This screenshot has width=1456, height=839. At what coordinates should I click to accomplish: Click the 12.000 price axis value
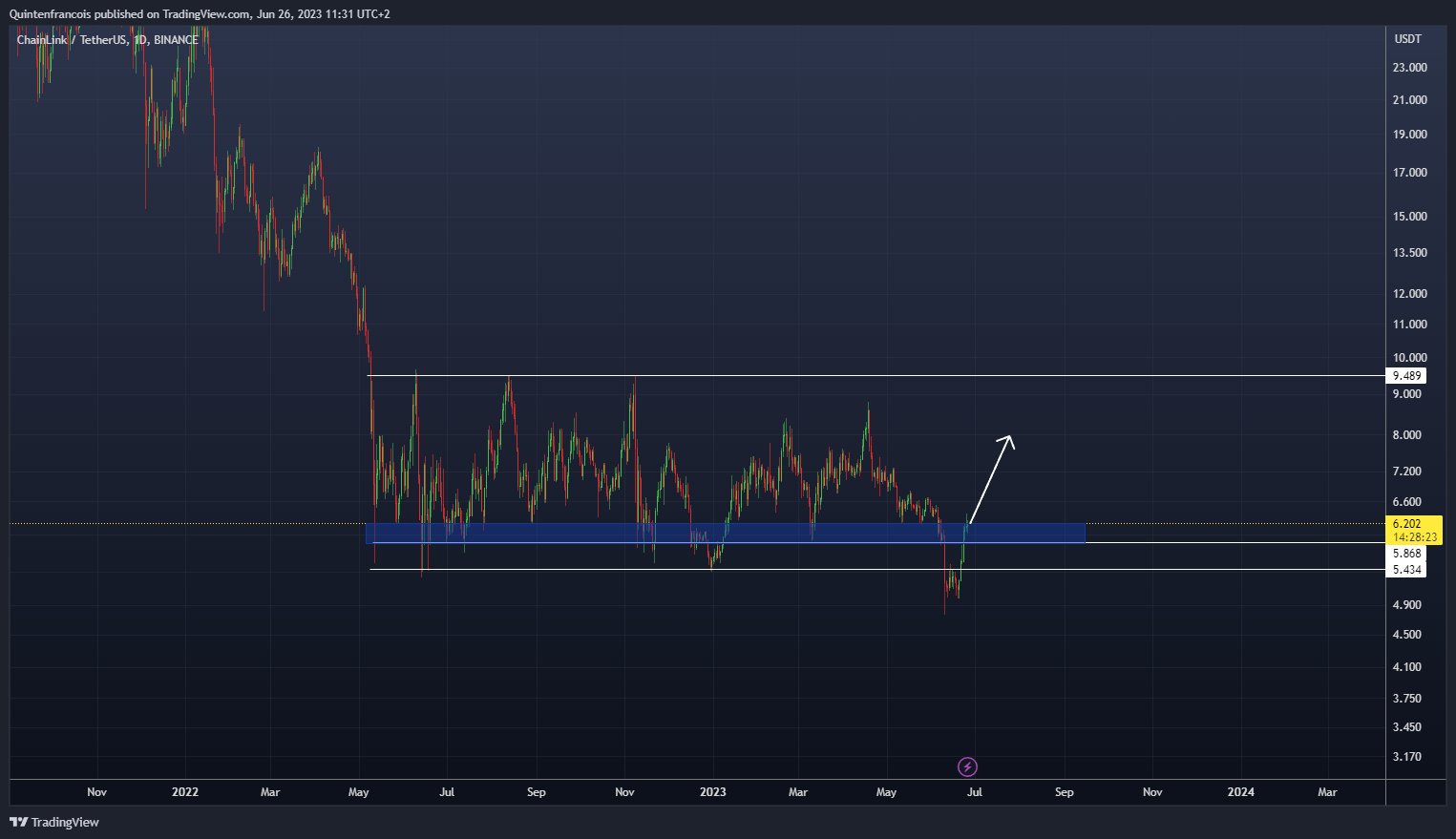[x=1409, y=294]
